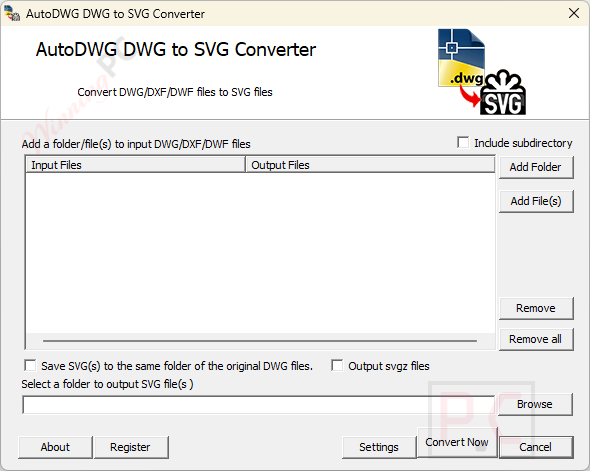
Task: Click the Remove button
Action: coord(536,308)
